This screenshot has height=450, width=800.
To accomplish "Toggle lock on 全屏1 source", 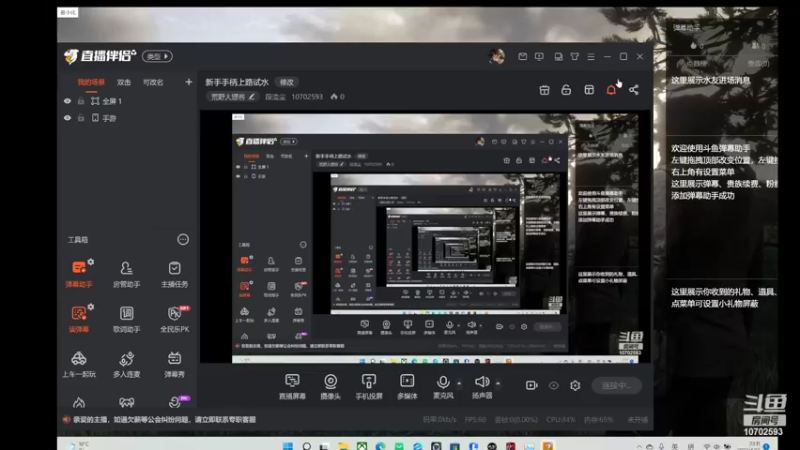I will tap(81, 101).
